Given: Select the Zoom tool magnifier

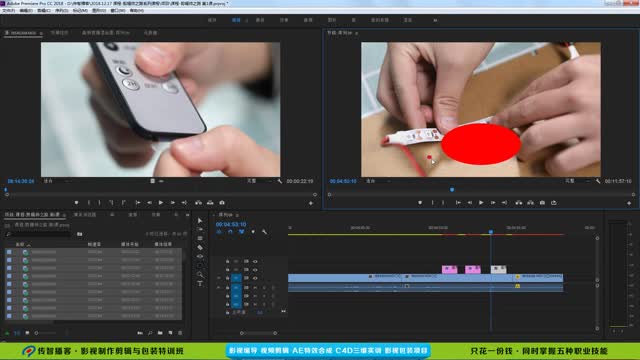Looking at the screenshot, I should pyautogui.click(x=200, y=275).
